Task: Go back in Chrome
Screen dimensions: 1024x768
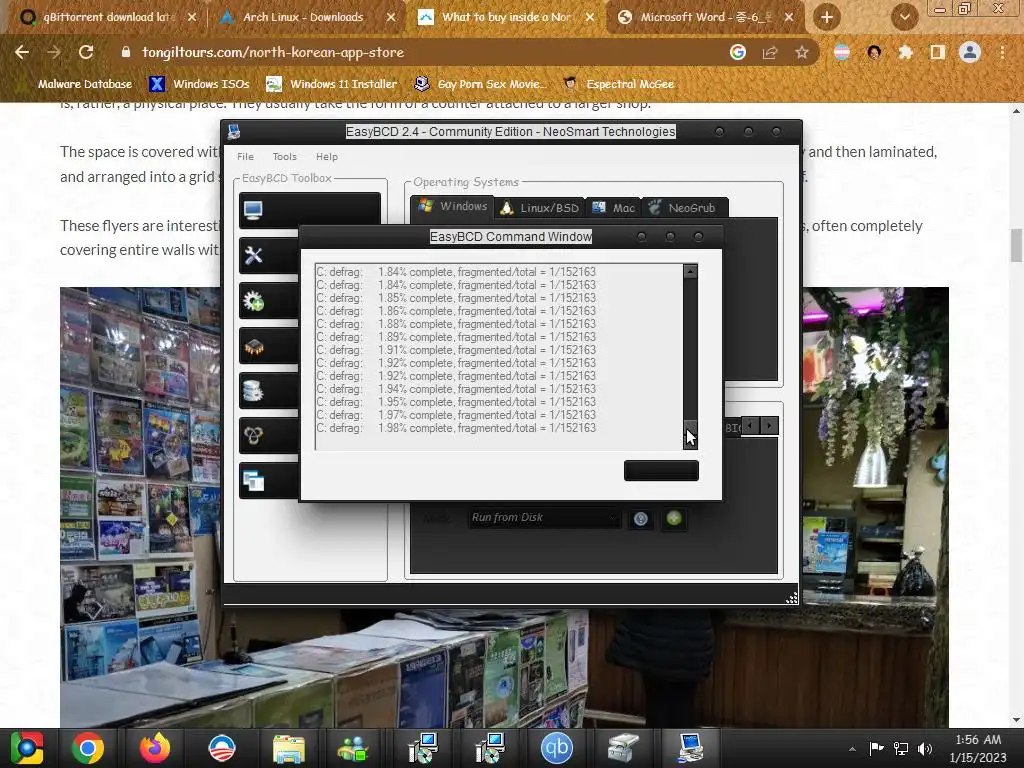Action: click(x=22, y=52)
